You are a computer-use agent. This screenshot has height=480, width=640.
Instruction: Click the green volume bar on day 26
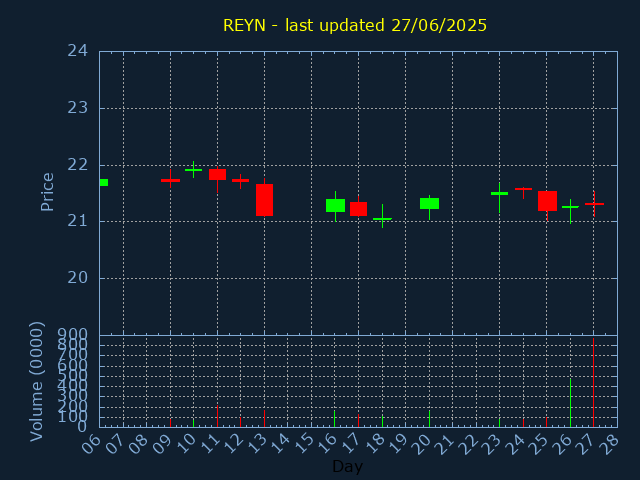(x=570, y=402)
